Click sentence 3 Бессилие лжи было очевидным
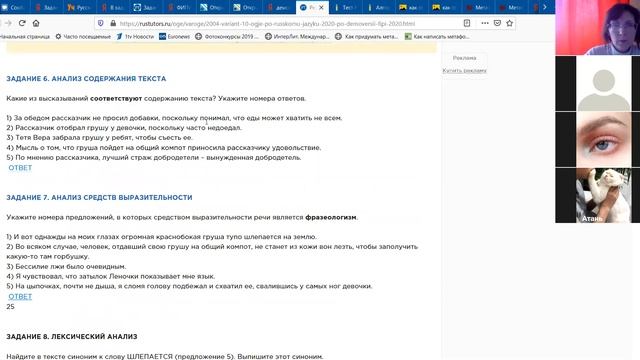The height and width of the screenshot is (360, 640). click(x=66, y=267)
